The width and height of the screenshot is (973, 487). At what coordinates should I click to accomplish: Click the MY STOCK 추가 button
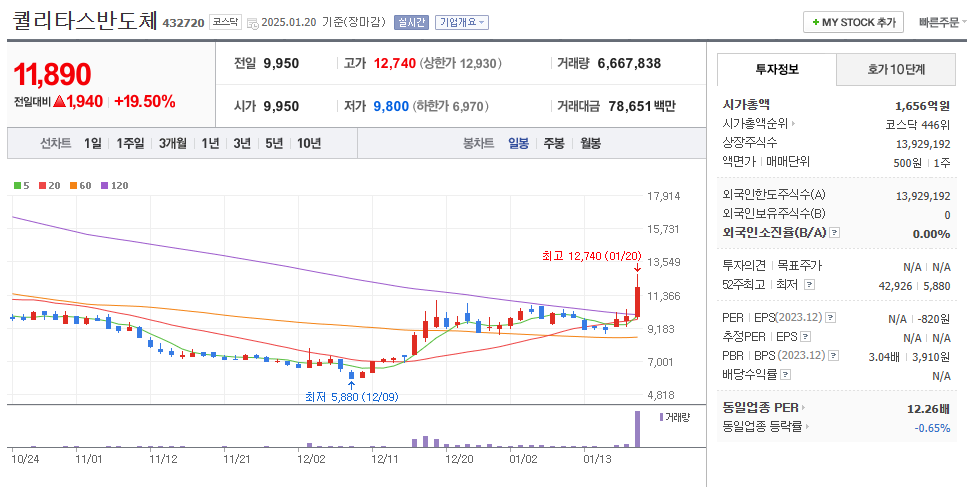click(x=853, y=22)
